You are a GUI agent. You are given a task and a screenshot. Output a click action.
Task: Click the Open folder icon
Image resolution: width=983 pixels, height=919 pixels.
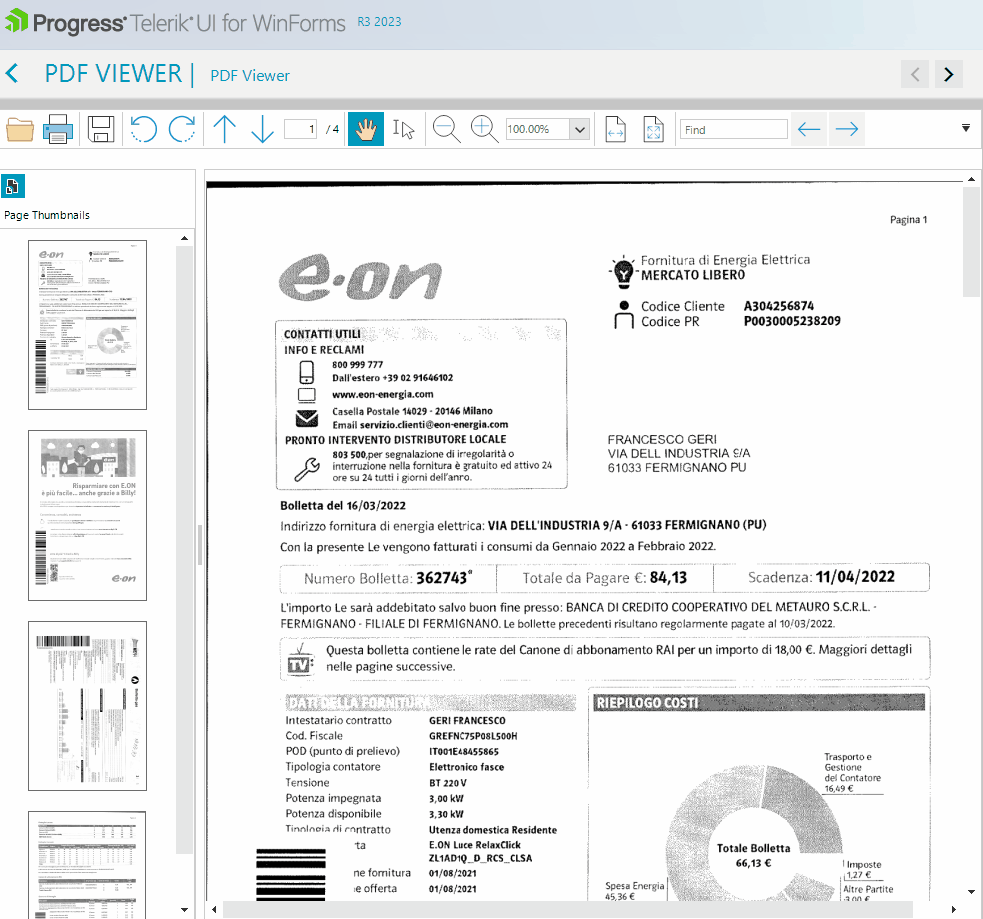20,129
